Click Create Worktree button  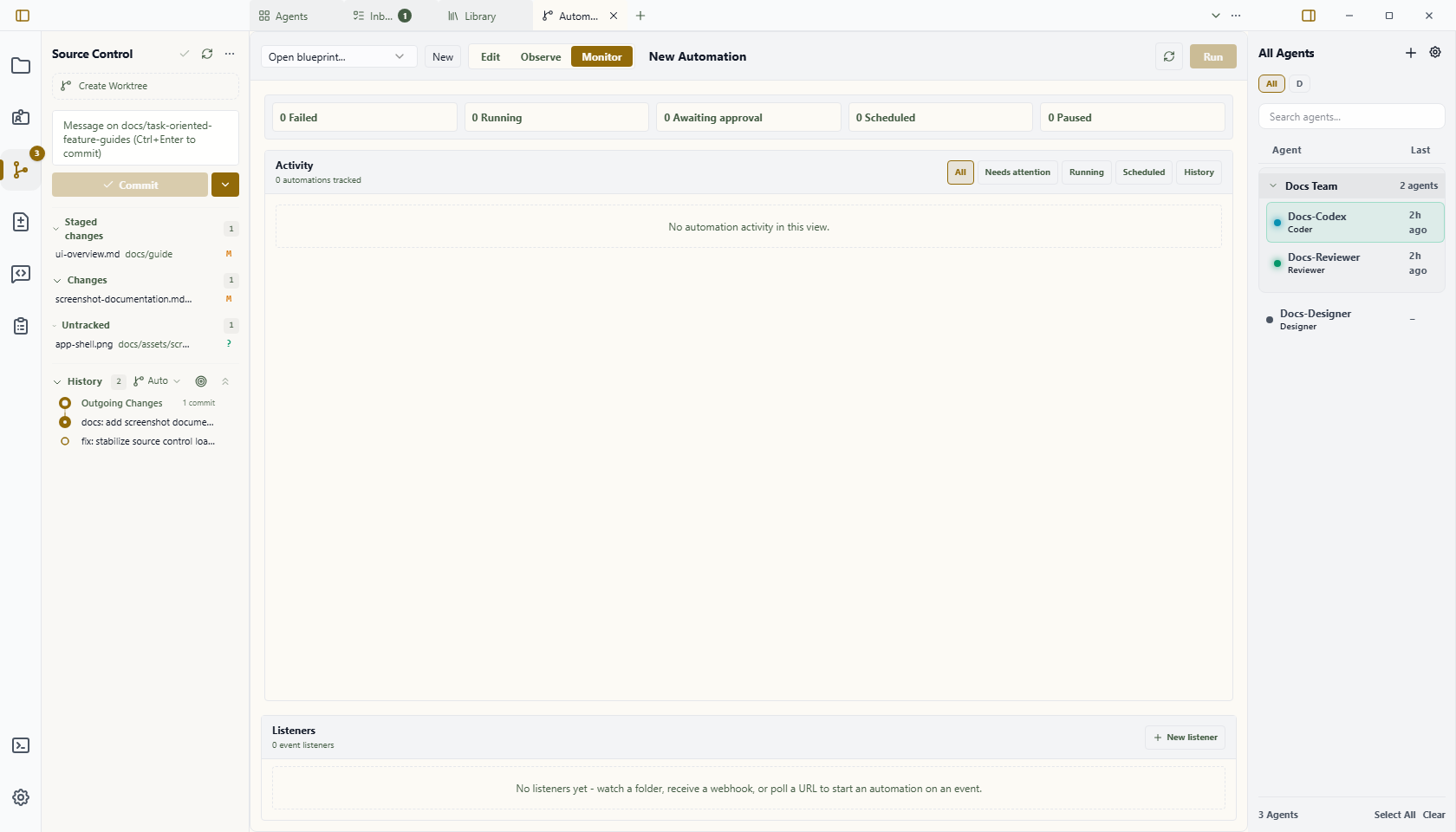point(146,86)
